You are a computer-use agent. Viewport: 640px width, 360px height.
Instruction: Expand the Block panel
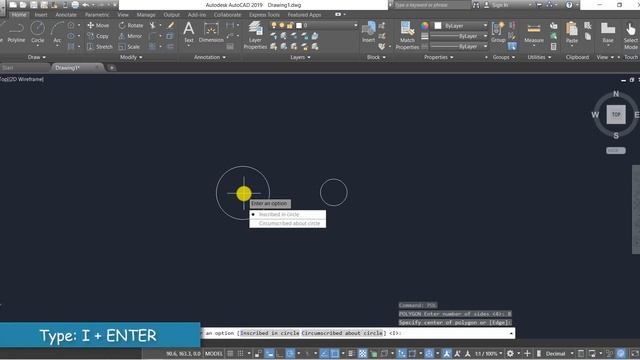point(376,57)
